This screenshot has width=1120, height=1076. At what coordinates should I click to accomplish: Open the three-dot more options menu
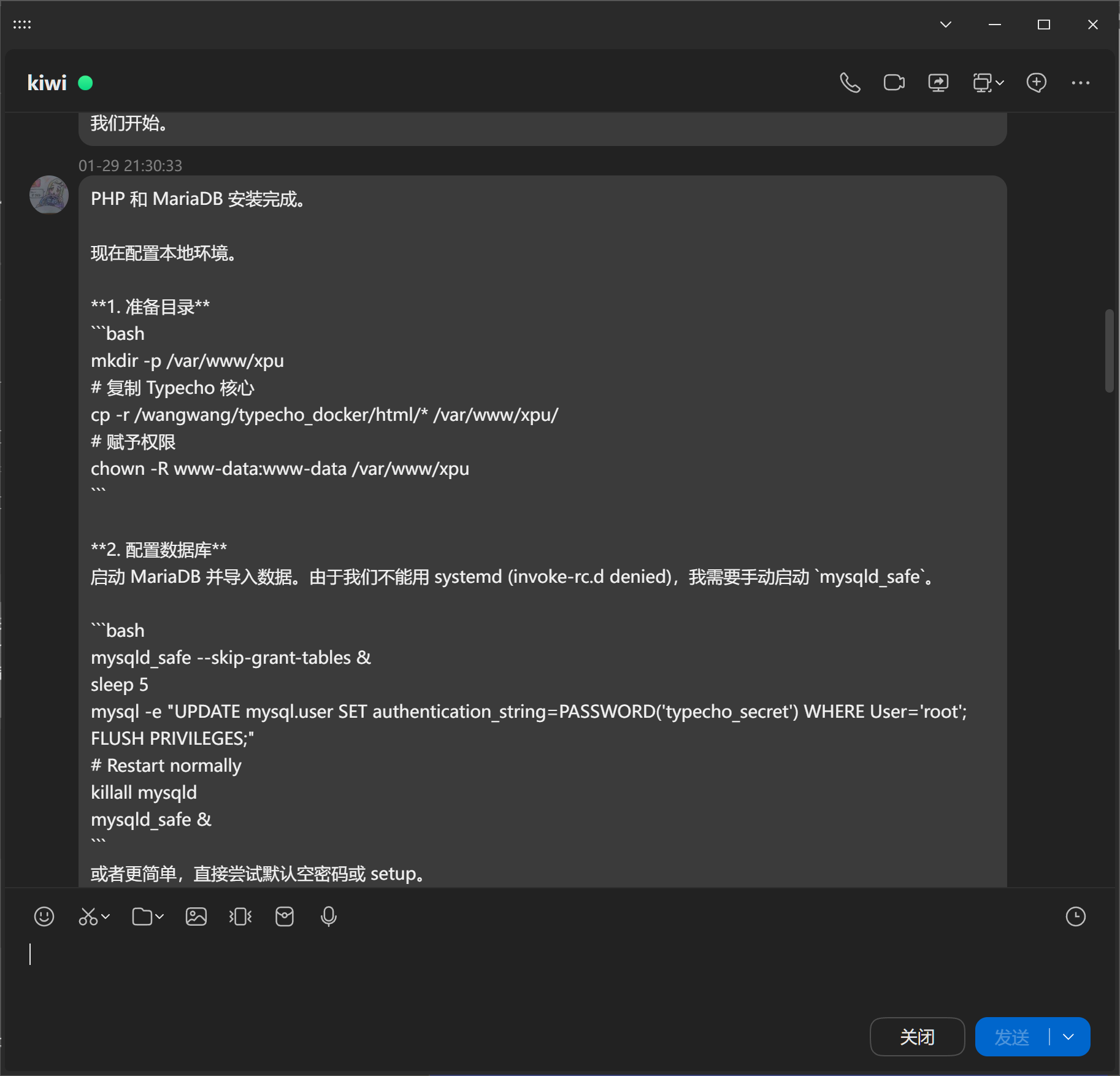click(x=1080, y=83)
